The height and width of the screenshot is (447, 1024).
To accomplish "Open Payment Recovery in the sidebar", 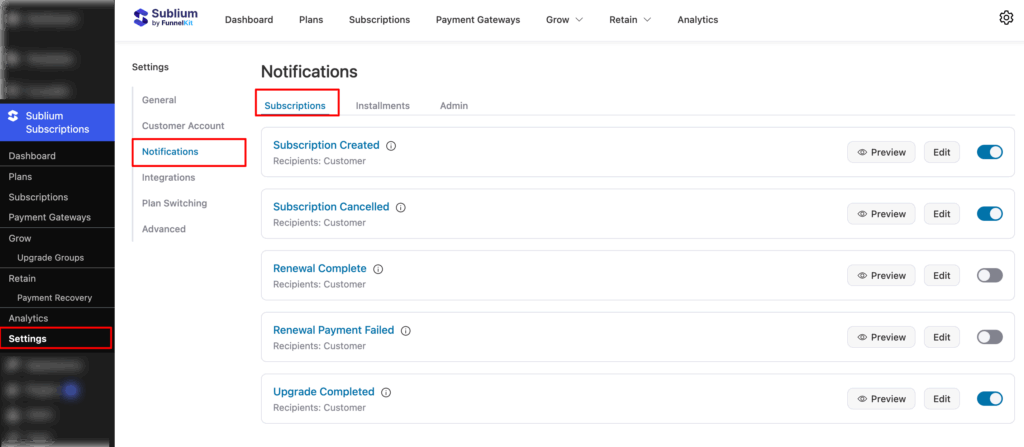I will 57,298.
